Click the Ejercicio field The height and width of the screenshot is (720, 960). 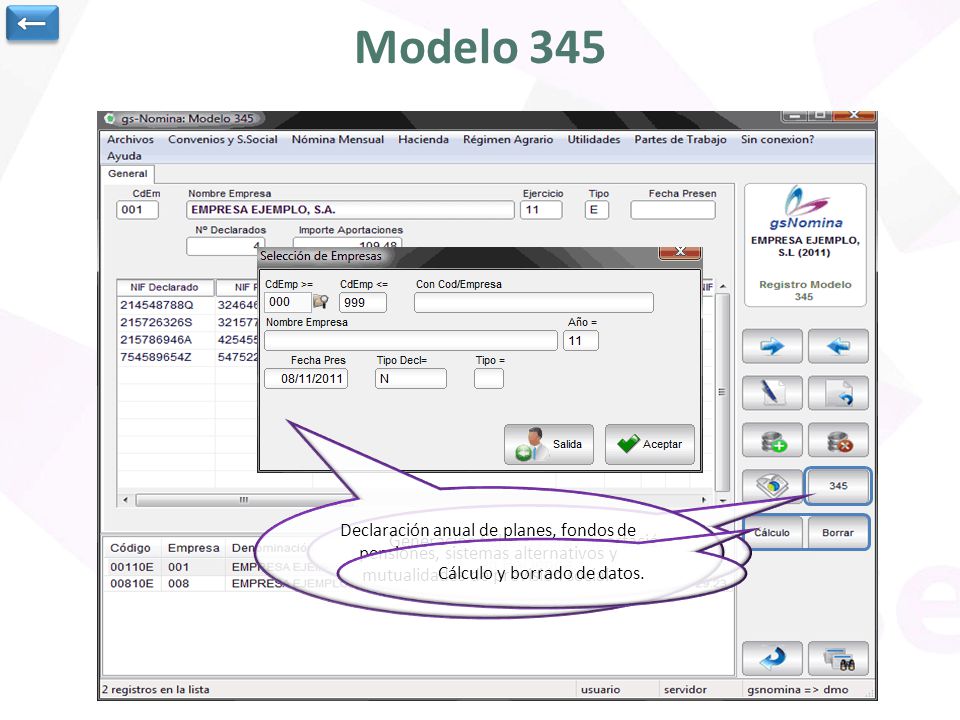click(x=541, y=210)
